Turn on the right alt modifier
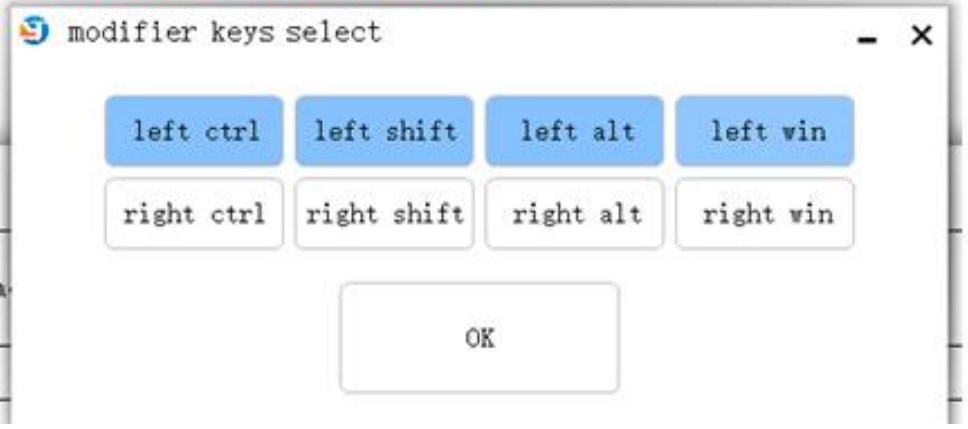Viewport: 968px width, 429px height. pyautogui.click(x=575, y=214)
